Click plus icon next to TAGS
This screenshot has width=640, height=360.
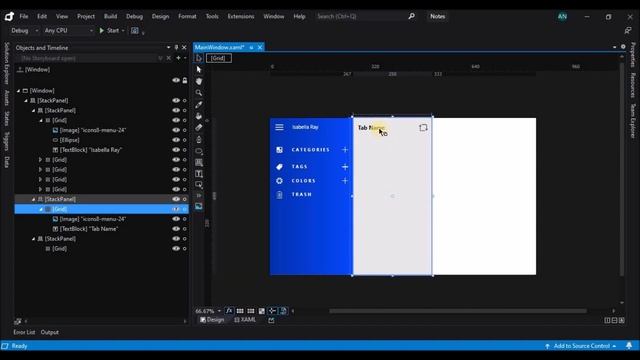[x=345, y=167]
